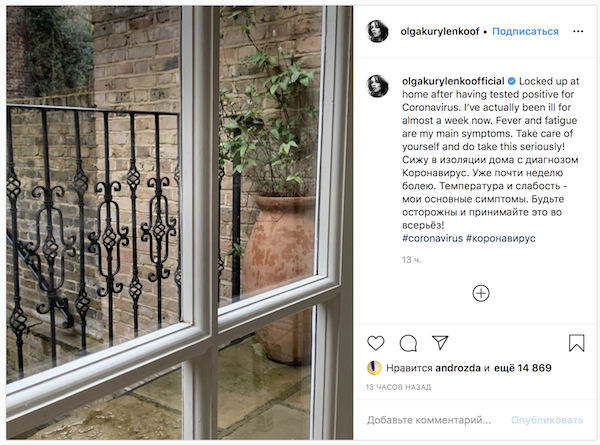Open androzda profile in likes line

458,368
